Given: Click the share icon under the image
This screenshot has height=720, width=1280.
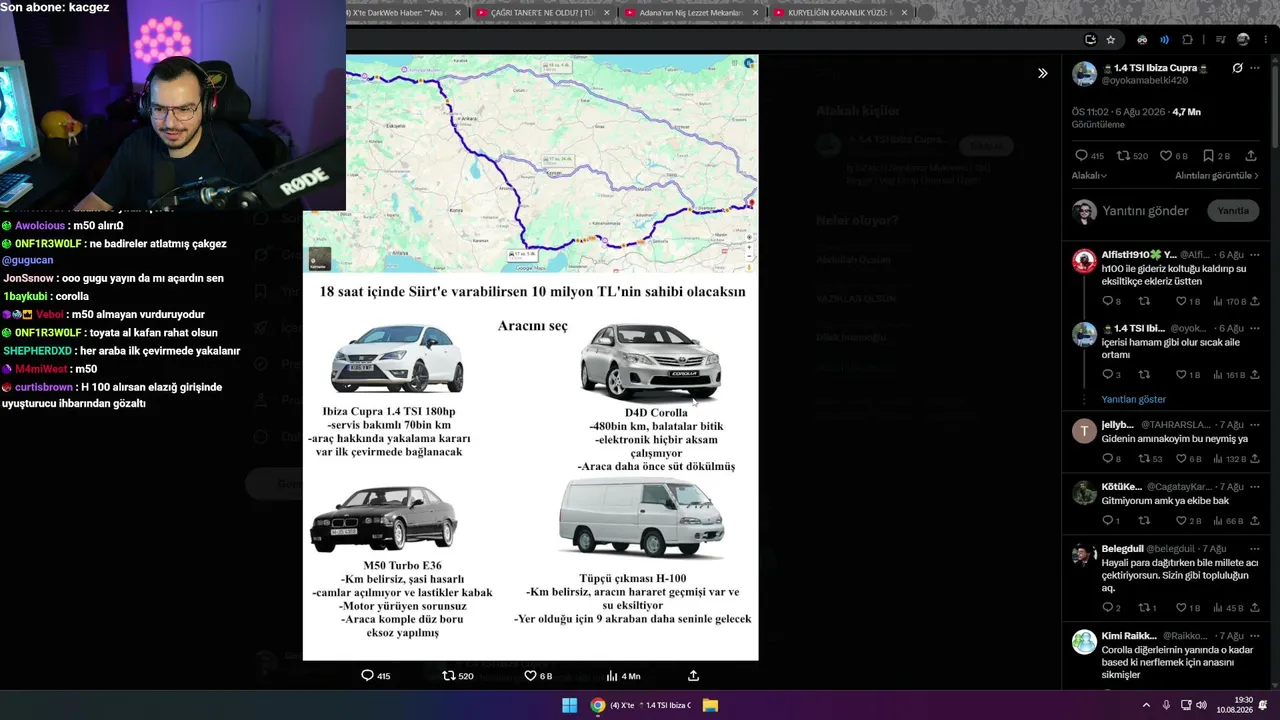Looking at the screenshot, I should 693,676.
